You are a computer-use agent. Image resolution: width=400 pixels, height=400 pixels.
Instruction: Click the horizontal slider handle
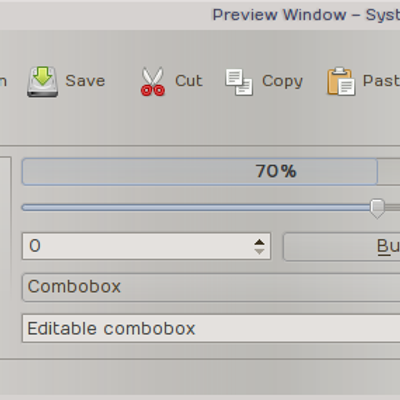coord(377,209)
